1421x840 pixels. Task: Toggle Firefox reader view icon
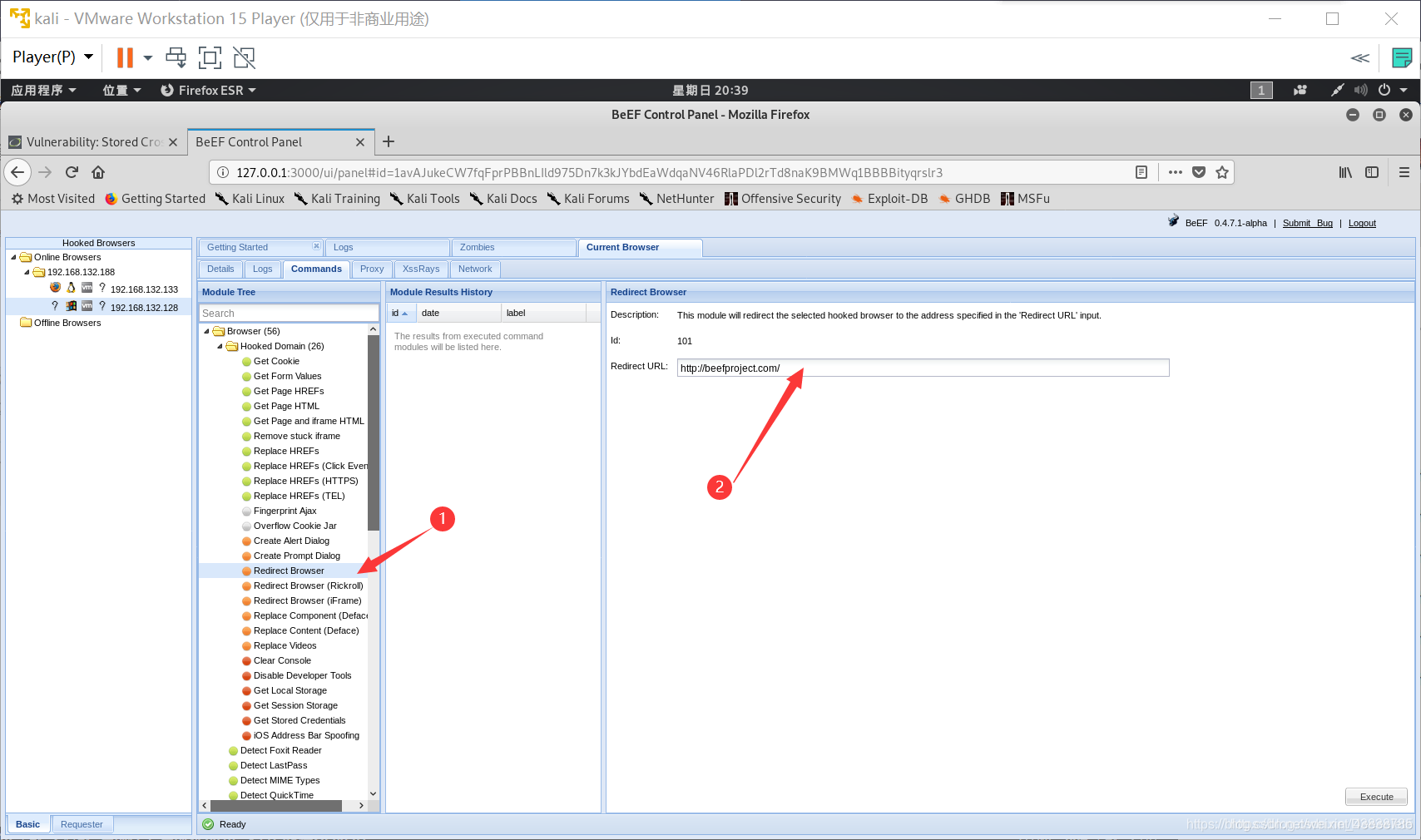pos(1141,172)
